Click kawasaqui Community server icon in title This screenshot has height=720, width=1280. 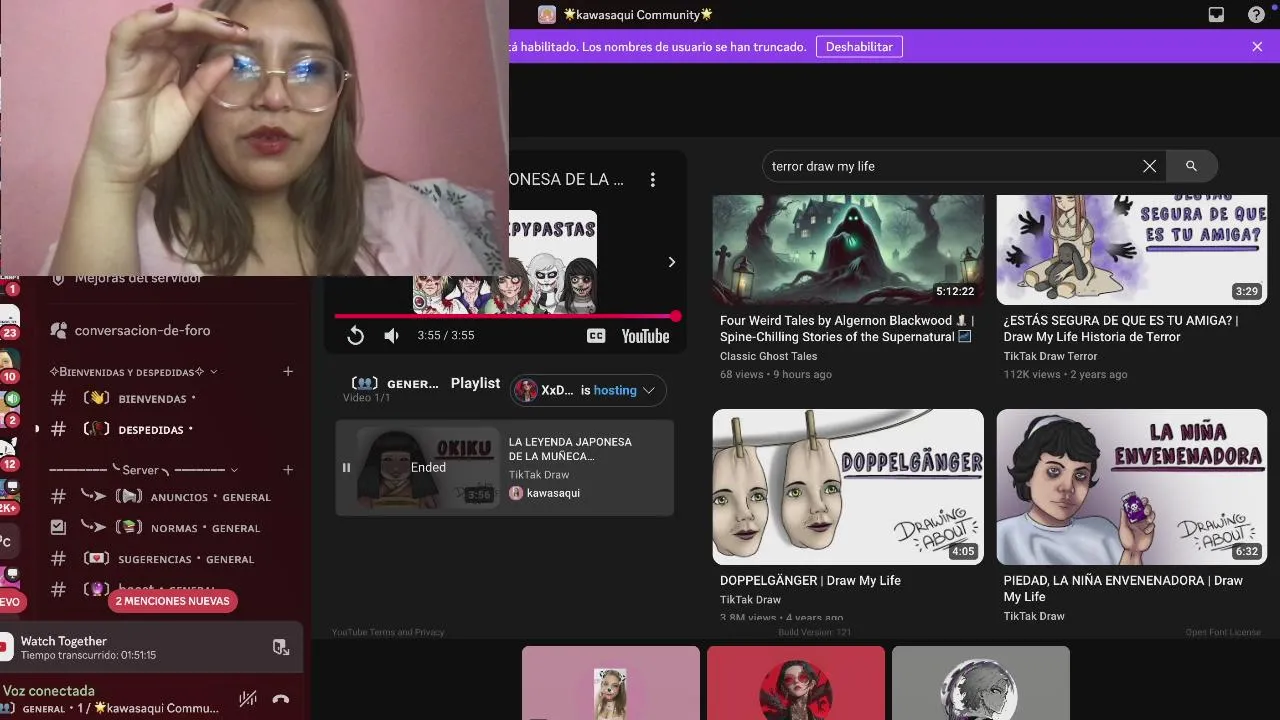tap(547, 15)
